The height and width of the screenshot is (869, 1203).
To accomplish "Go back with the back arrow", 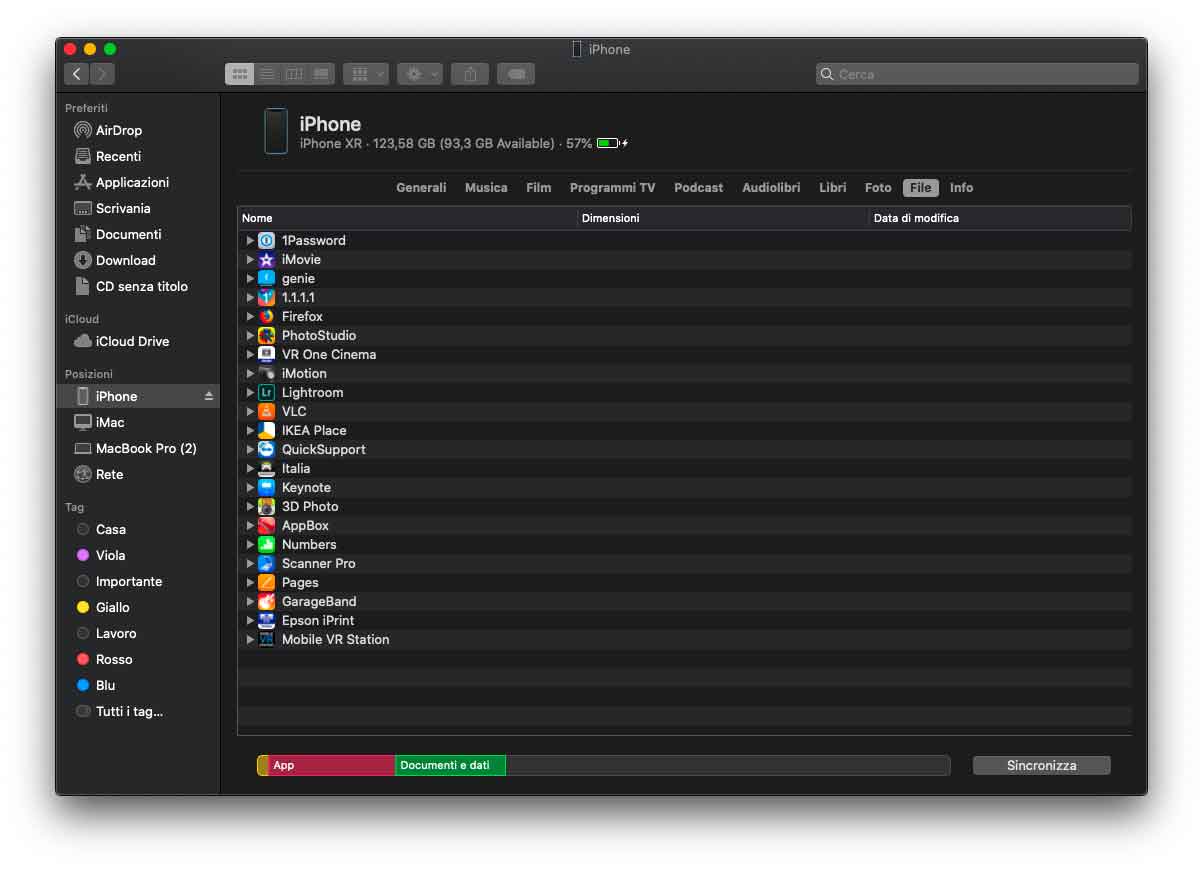I will [77, 74].
